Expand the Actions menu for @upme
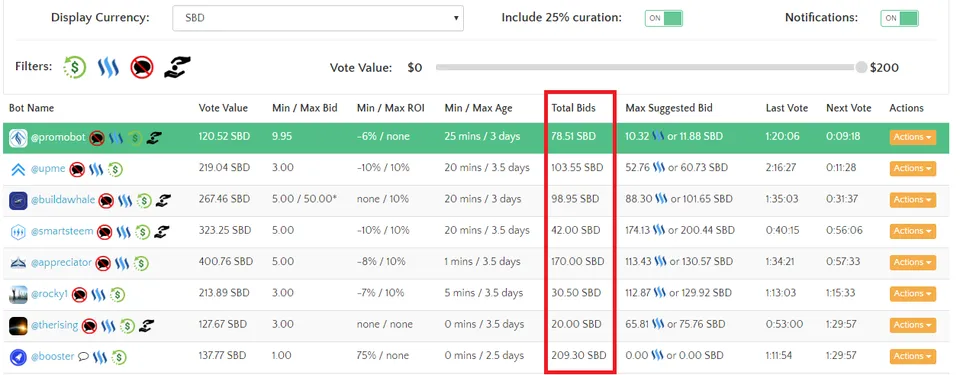 point(912,169)
